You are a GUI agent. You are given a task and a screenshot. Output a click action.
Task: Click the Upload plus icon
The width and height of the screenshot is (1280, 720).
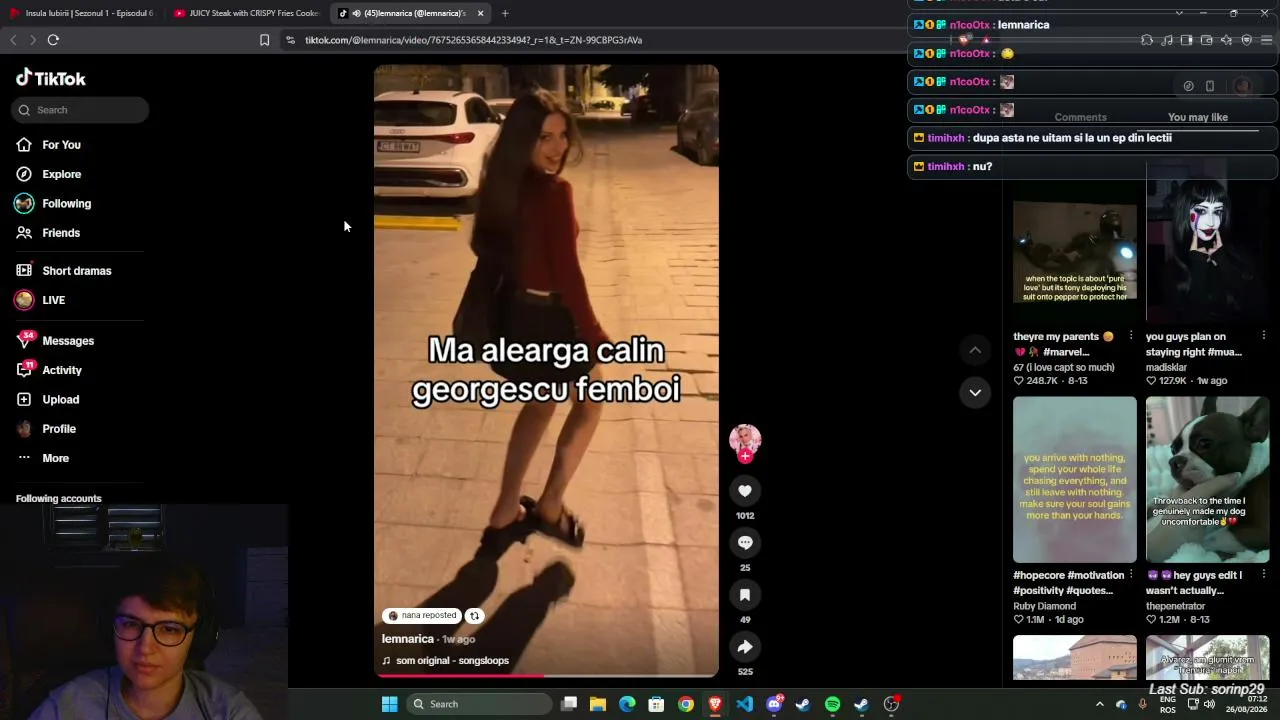coord(24,399)
